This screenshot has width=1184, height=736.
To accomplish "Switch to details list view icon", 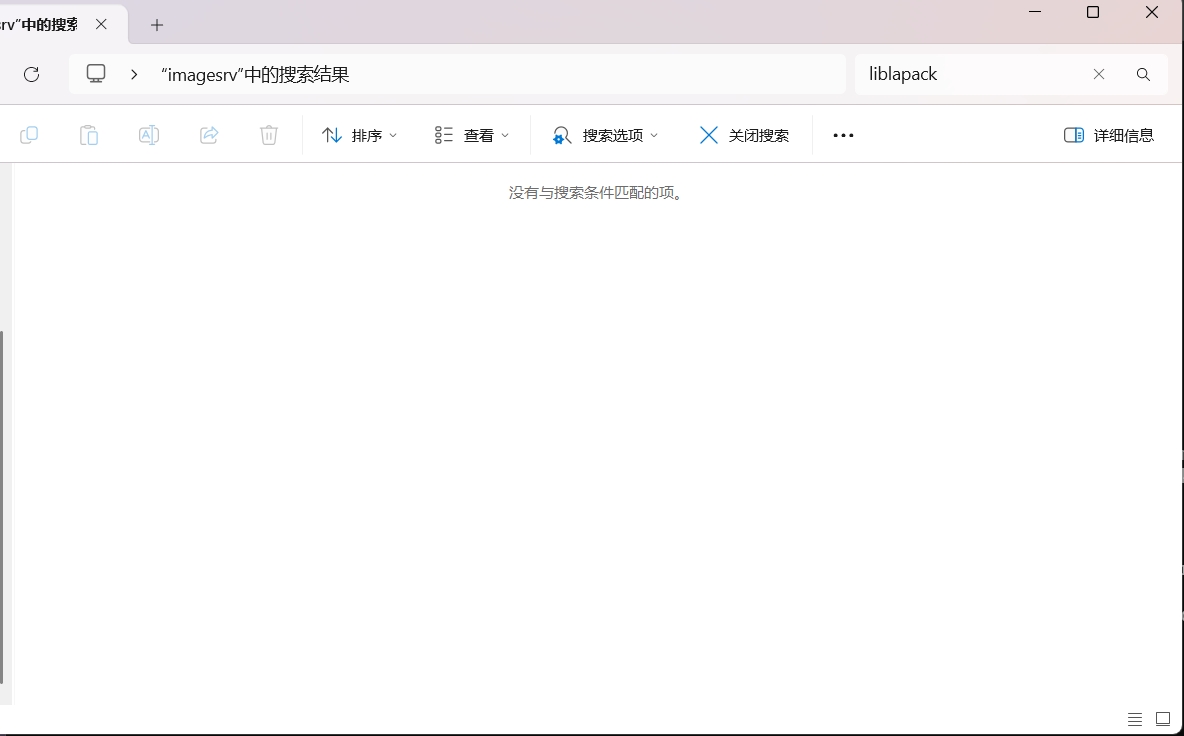I will tap(1135, 719).
